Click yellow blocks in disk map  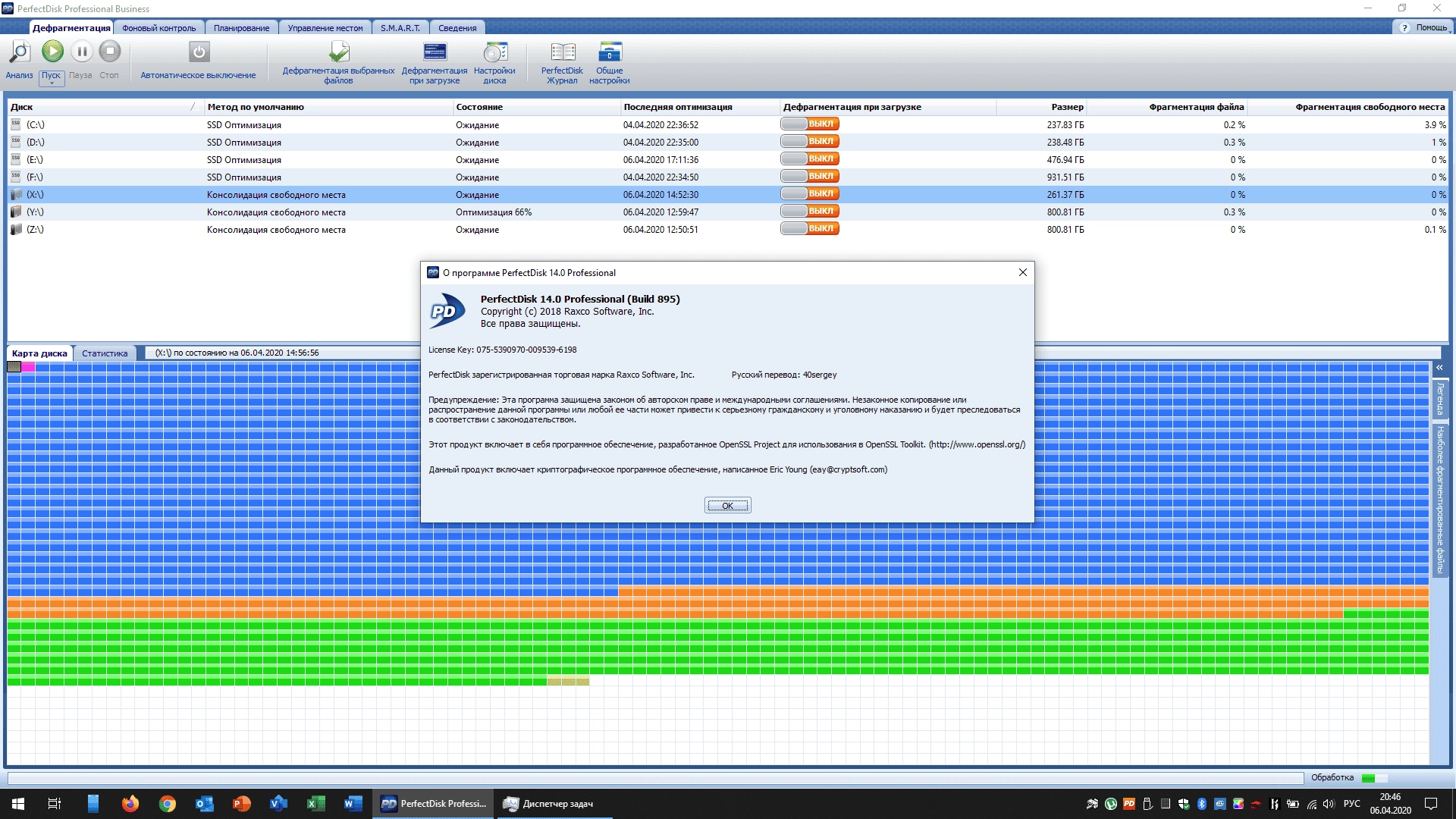pyautogui.click(x=568, y=682)
